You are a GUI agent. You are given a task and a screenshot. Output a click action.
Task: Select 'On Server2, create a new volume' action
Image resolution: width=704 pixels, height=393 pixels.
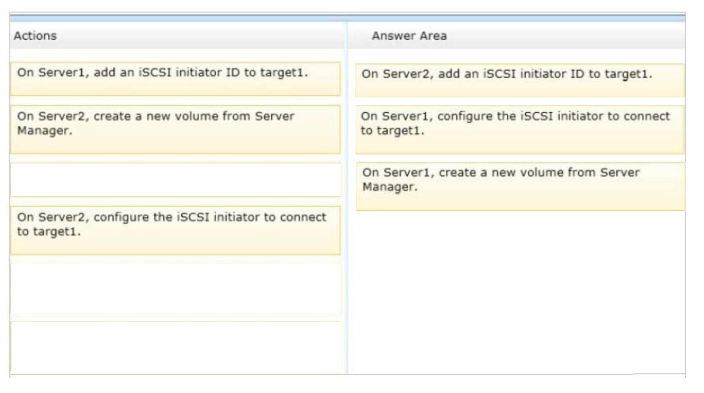point(175,129)
